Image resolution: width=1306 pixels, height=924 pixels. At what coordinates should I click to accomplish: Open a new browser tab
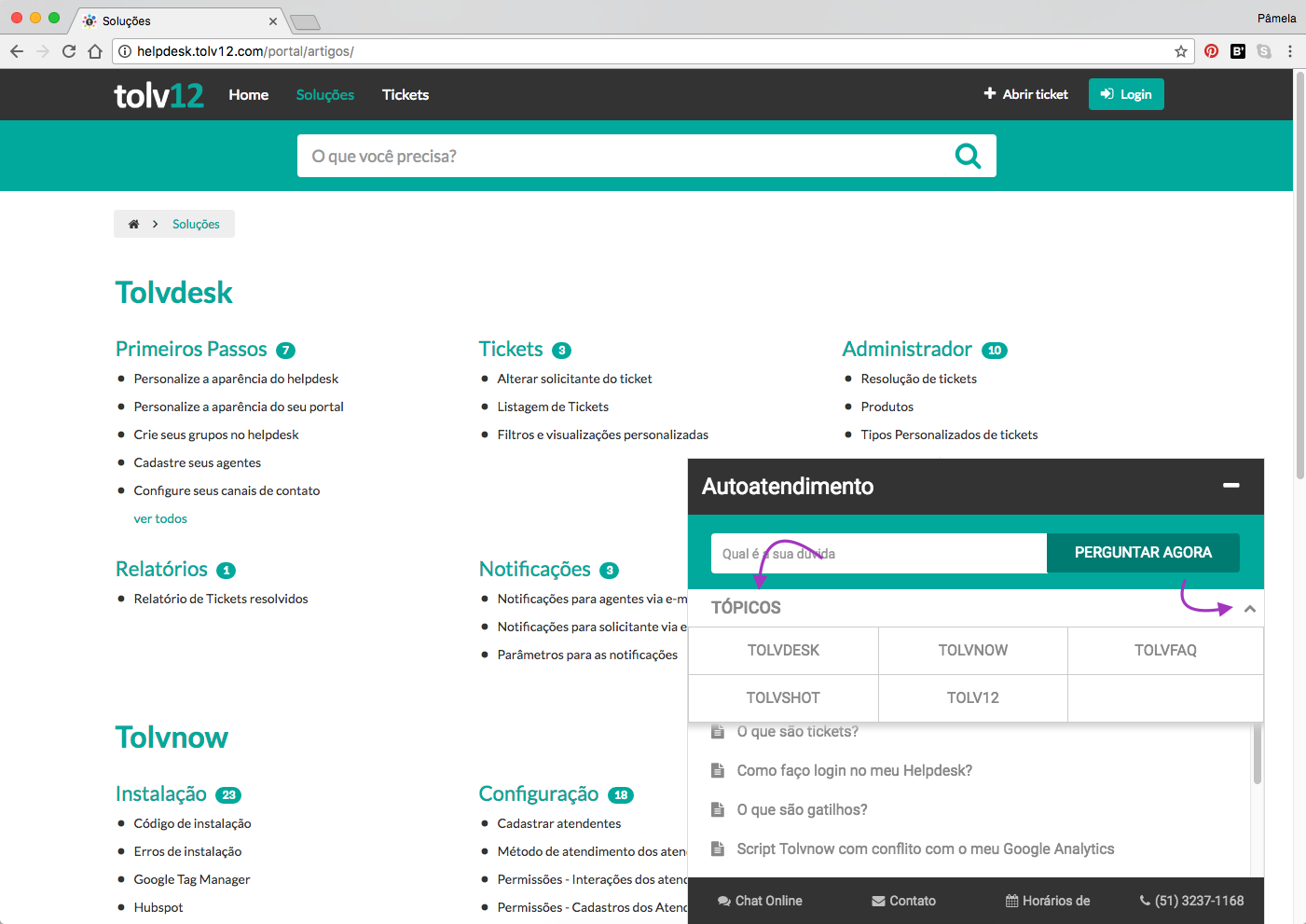tap(305, 21)
